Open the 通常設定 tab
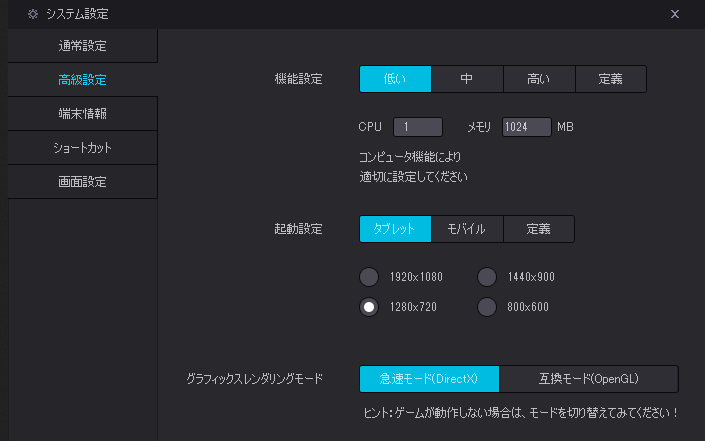The width and height of the screenshot is (705, 441). point(83,46)
